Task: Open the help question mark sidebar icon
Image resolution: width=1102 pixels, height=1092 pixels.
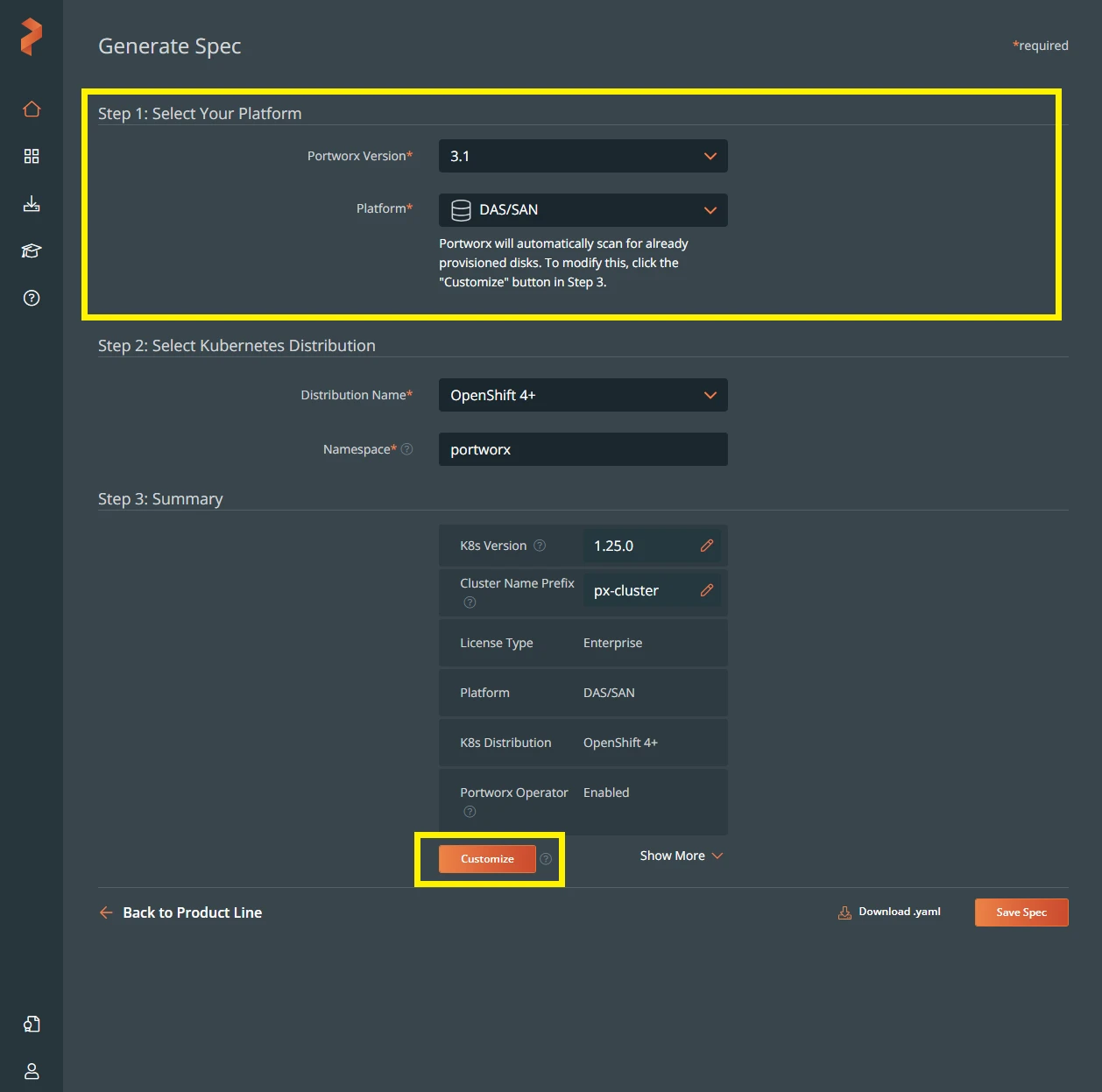Action: (x=32, y=299)
